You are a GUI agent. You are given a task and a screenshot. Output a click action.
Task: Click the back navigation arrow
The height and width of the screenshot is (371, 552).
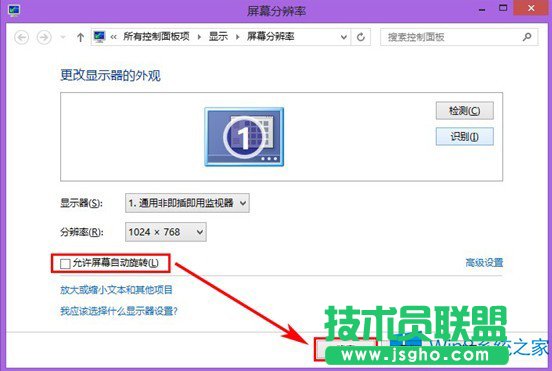pos(21,37)
